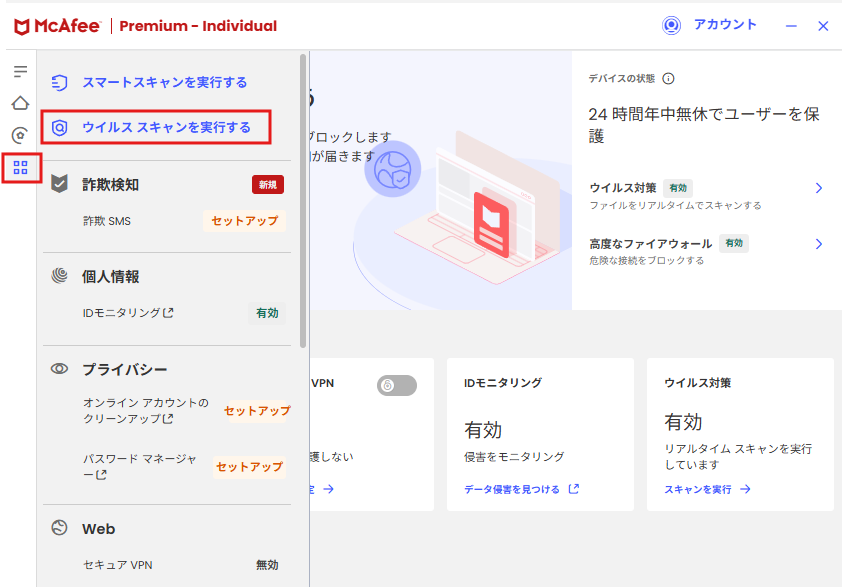
Task: Click the McAfee shield logo
Action: [x=21, y=26]
